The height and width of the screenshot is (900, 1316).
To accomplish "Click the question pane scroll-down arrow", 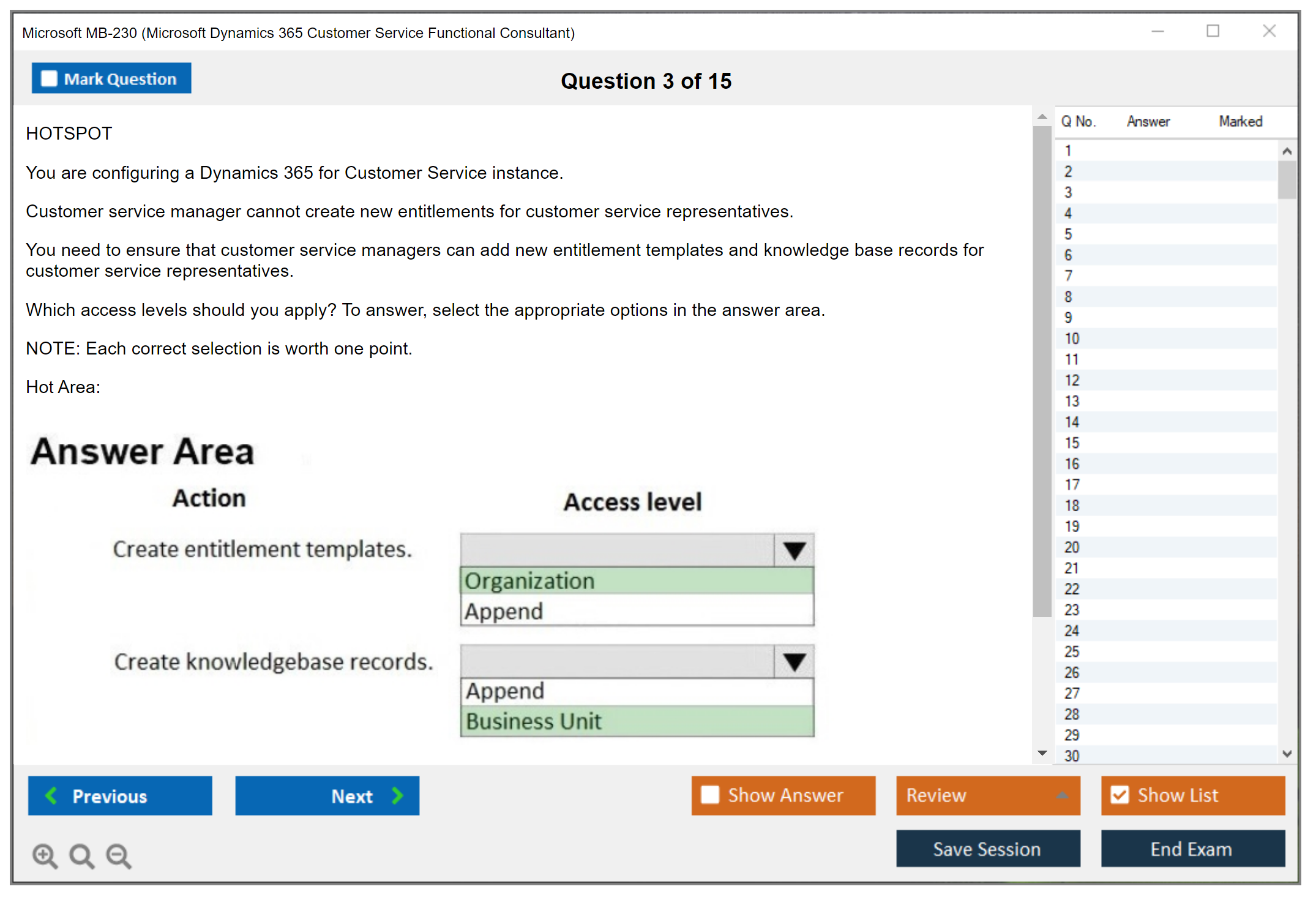I will tap(1042, 753).
